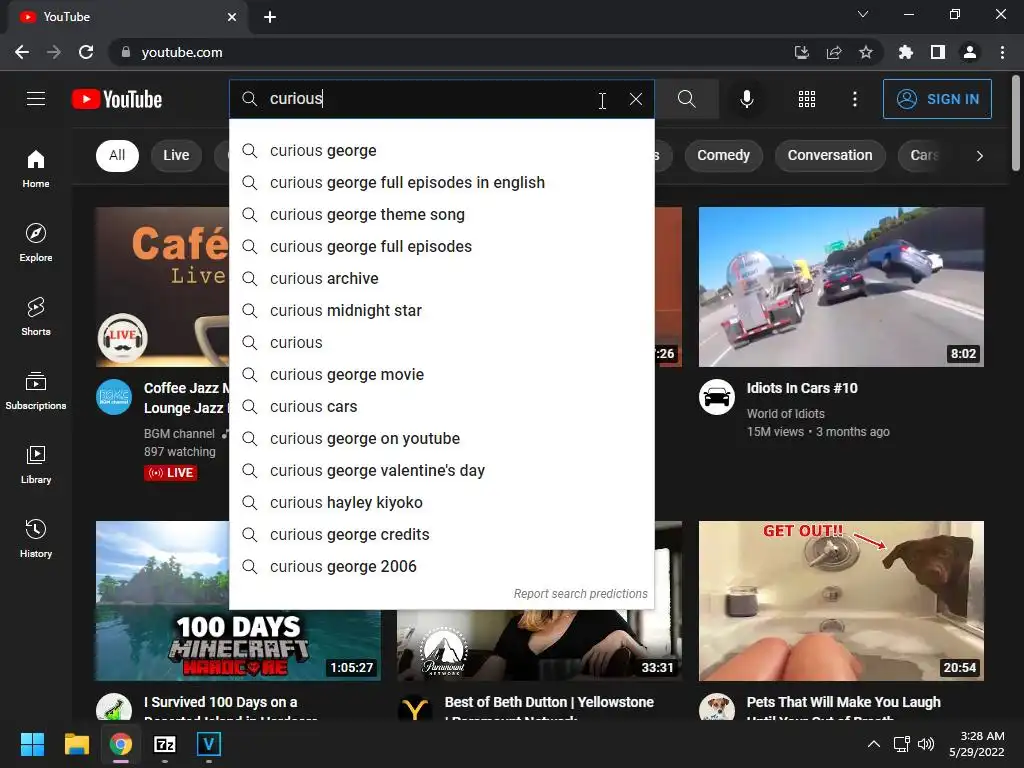The width and height of the screenshot is (1024, 768).
Task: Choose the plain "curious" suggestion
Action: (x=442, y=343)
